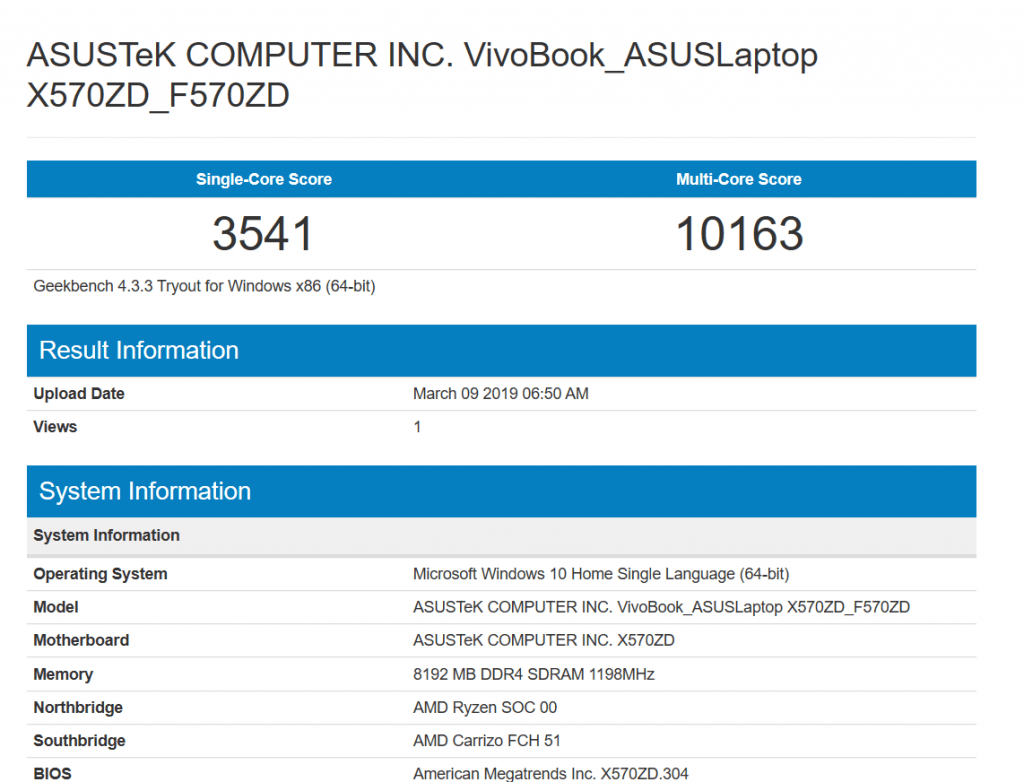Viewport: 1024px width, 782px height.
Task: Select the BIOS label
Action: pyautogui.click(x=53, y=774)
